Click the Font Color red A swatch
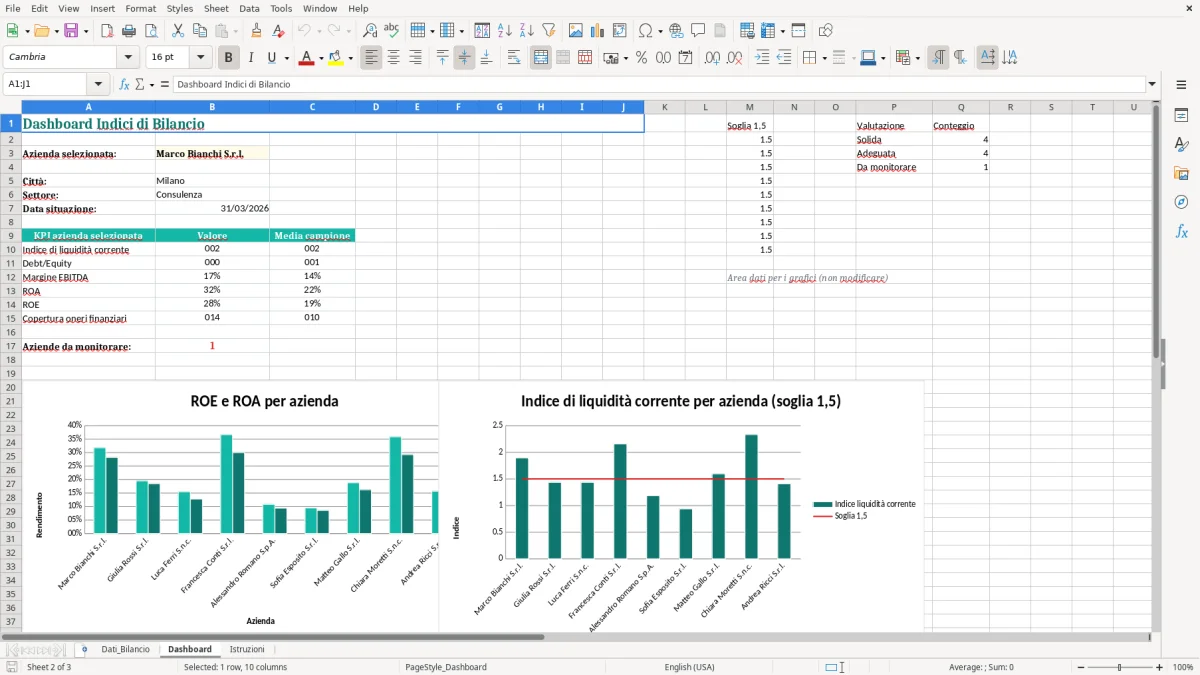Viewport: 1200px width, 675px height. point(306,58)
